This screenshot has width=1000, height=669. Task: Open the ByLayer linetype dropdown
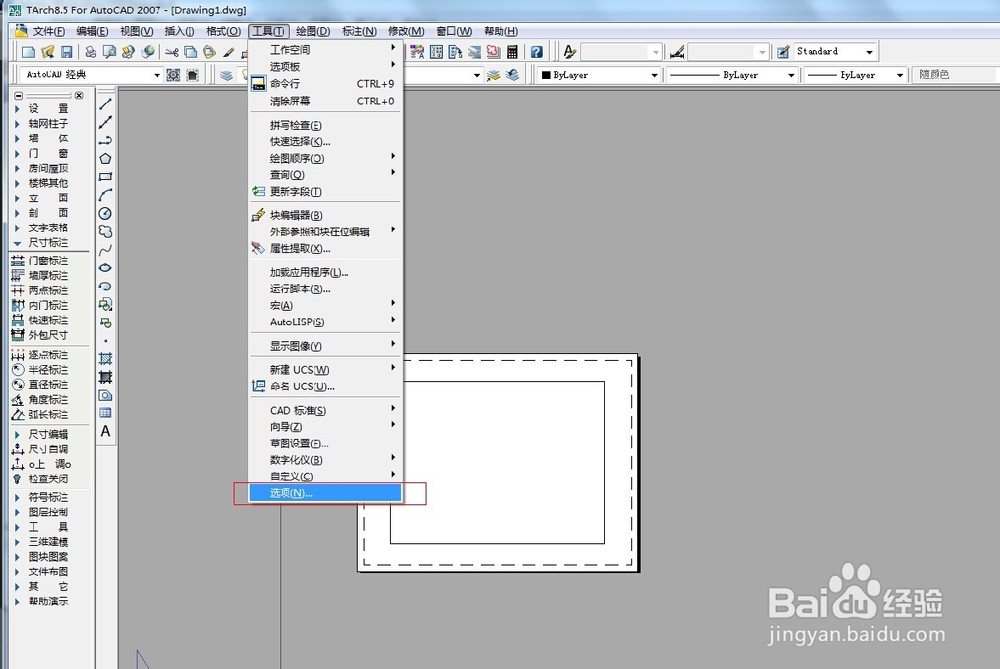(x=791, y=75)
